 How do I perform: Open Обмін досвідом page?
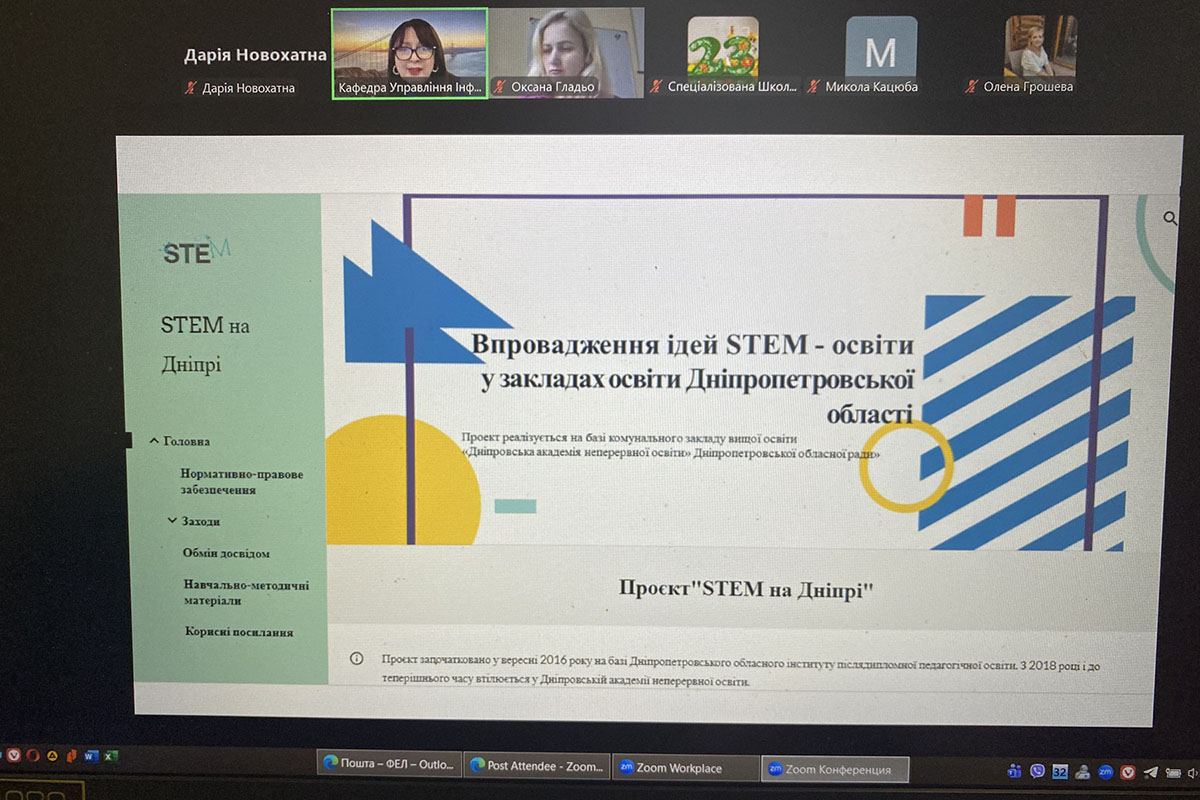(x=226, y=553)
